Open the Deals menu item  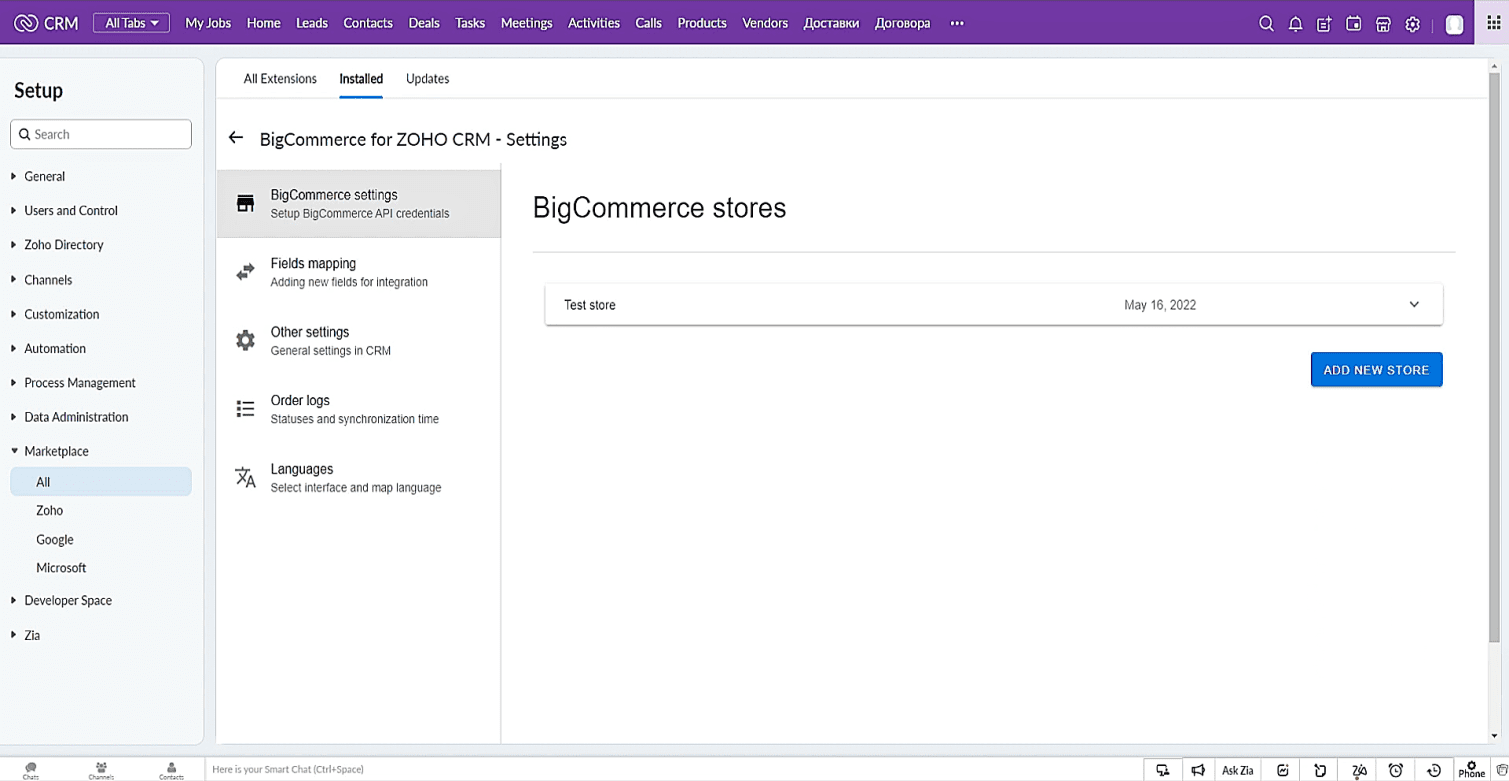pyautogui.click(x=424, y=22)
